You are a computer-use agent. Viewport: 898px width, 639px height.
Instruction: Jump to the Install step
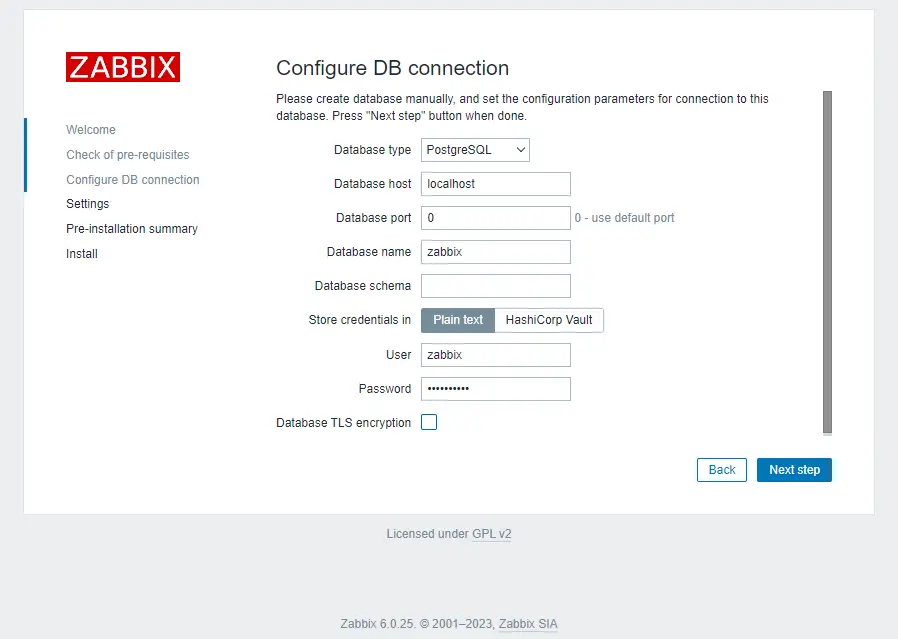pos(81,253)
